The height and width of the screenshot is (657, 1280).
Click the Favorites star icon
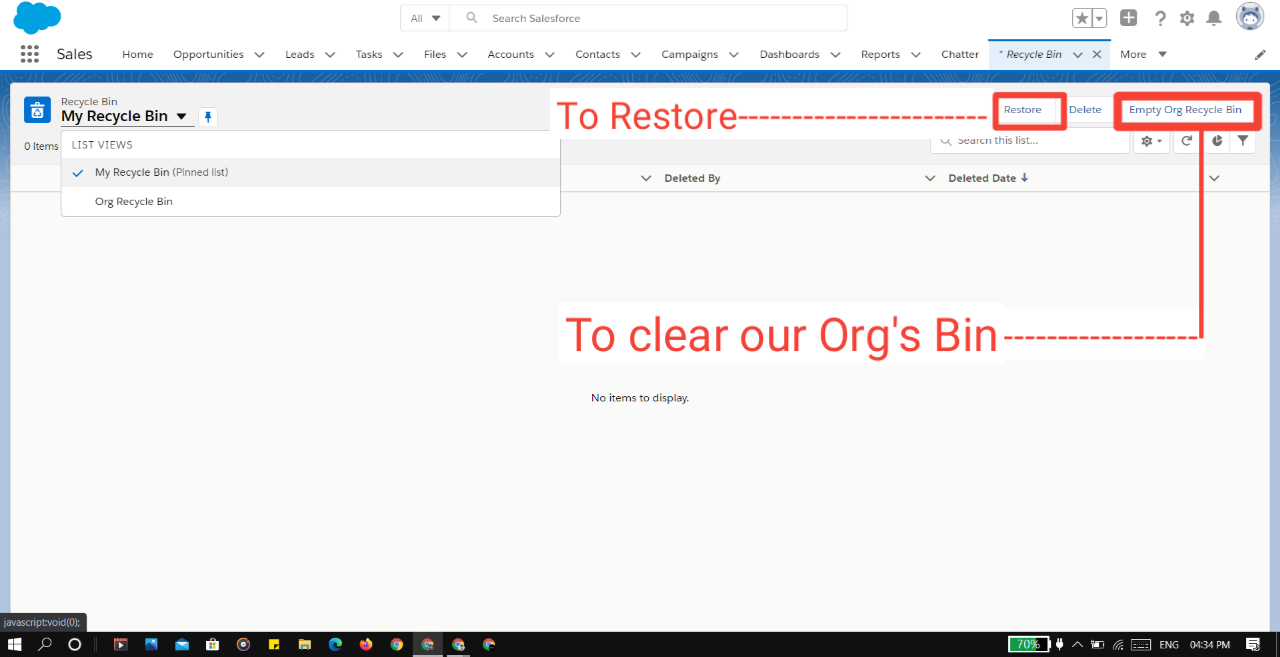(1081, 17)
